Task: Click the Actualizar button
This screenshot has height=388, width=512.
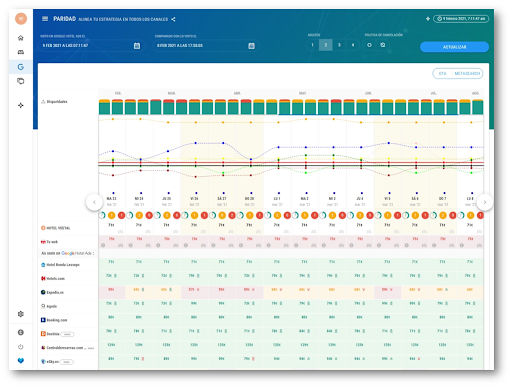Action: tap(454, 47)
